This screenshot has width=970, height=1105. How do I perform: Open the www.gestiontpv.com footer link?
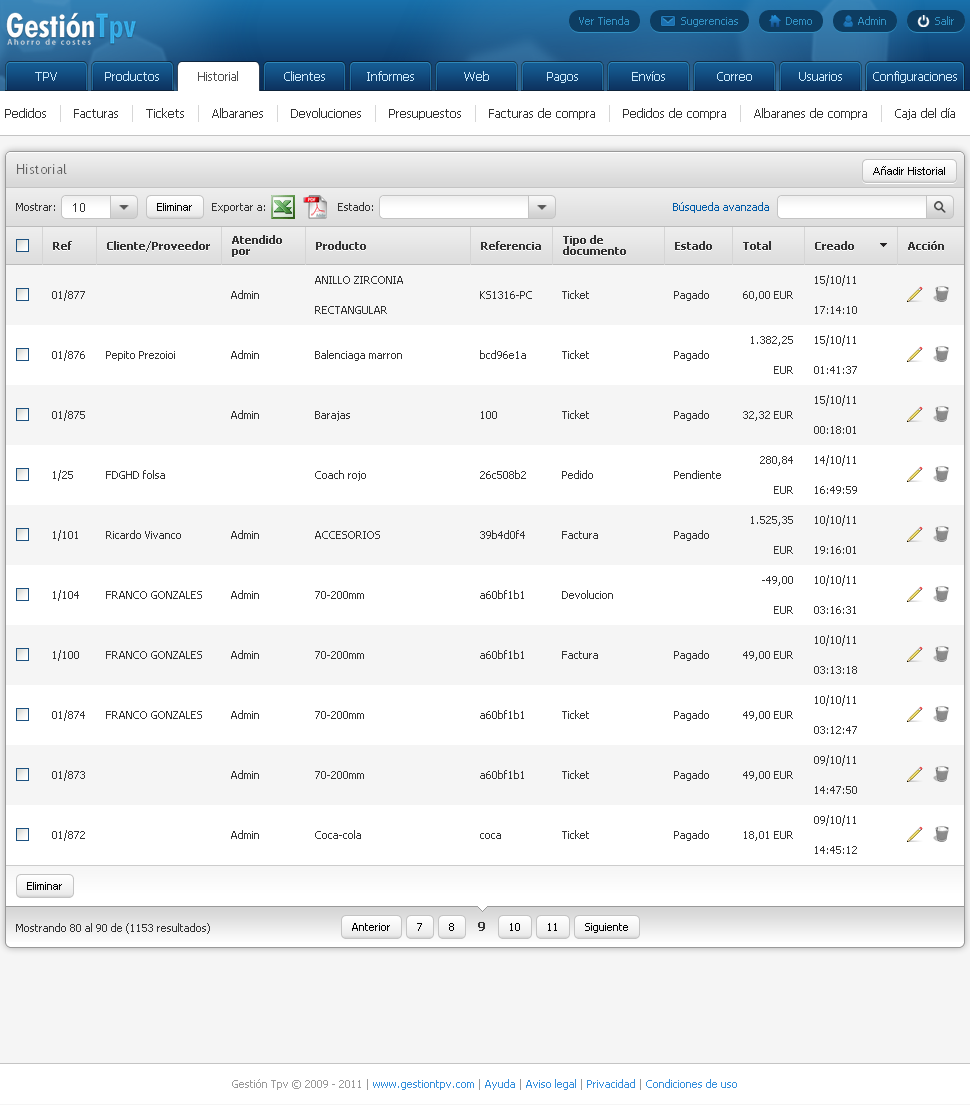423,1084
